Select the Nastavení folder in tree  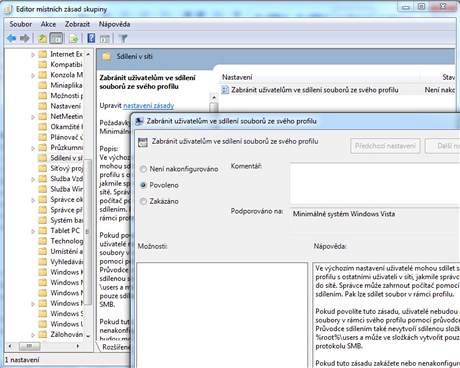(60, 106)
